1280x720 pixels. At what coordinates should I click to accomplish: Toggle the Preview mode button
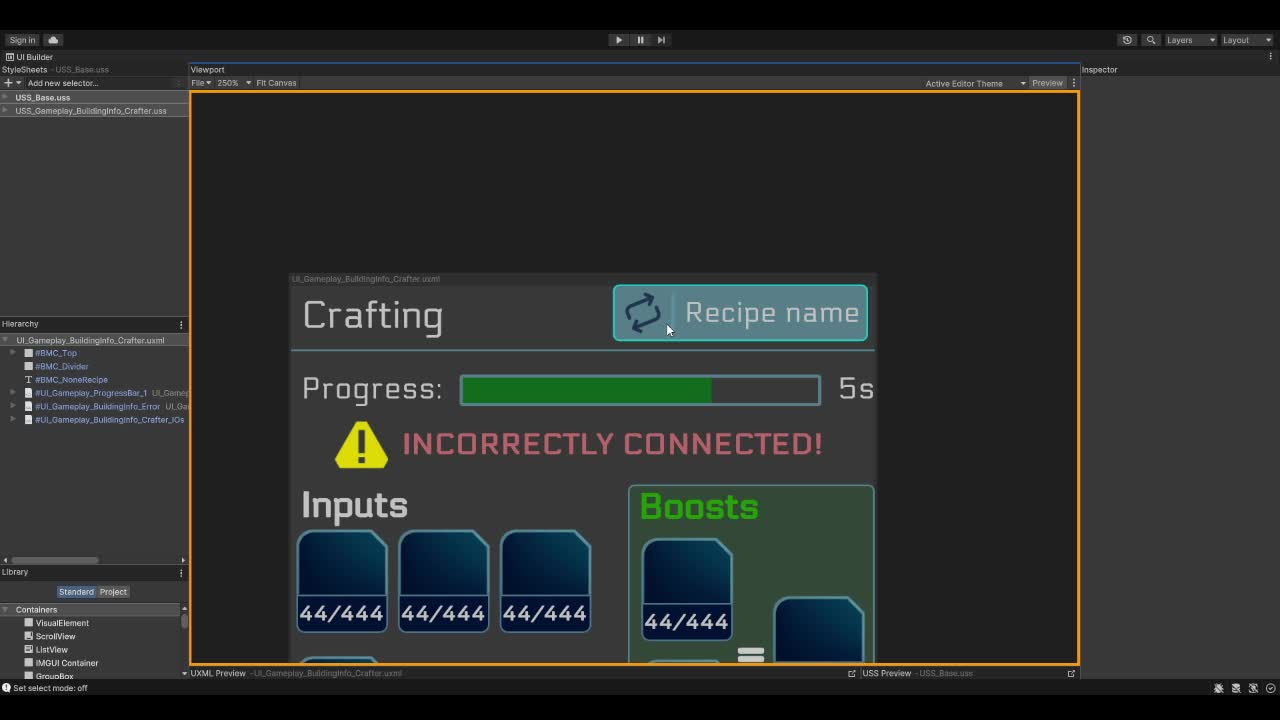click(x=1047, y=83)
